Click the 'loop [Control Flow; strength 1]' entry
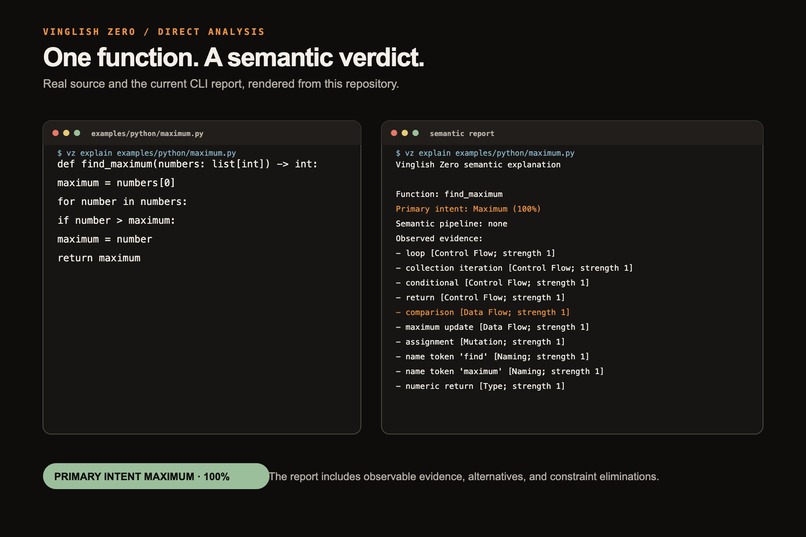 [475, 253]
